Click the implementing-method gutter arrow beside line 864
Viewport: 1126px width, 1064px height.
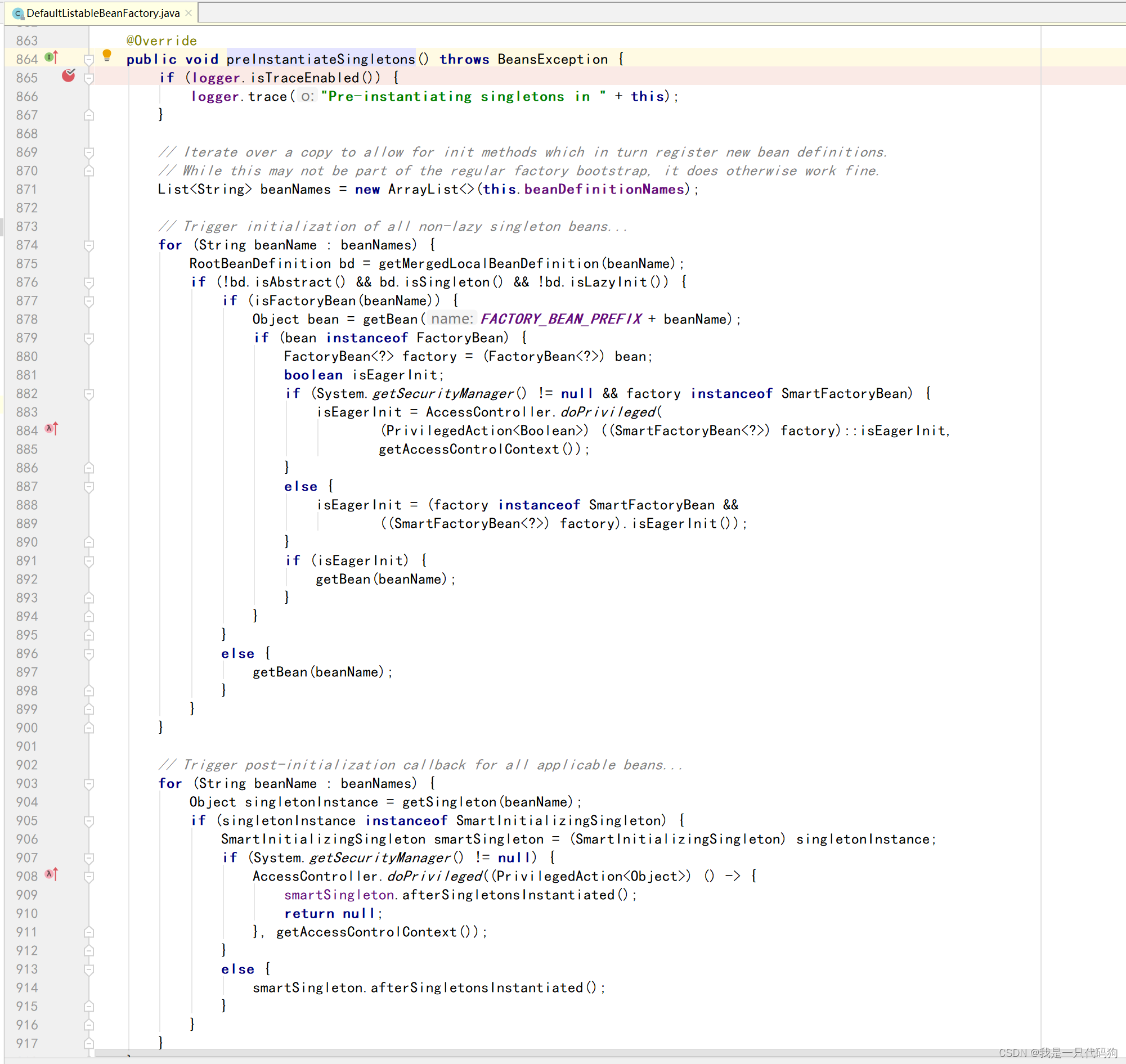(51, 59)
